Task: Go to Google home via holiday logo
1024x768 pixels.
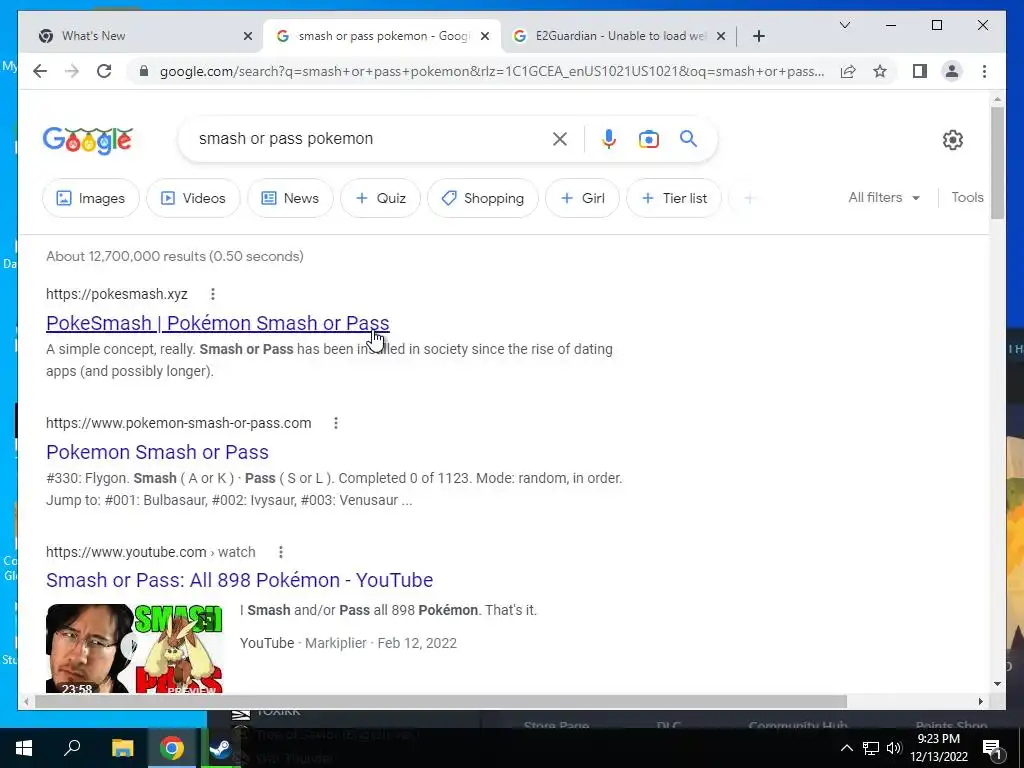Action: point(88,140)
